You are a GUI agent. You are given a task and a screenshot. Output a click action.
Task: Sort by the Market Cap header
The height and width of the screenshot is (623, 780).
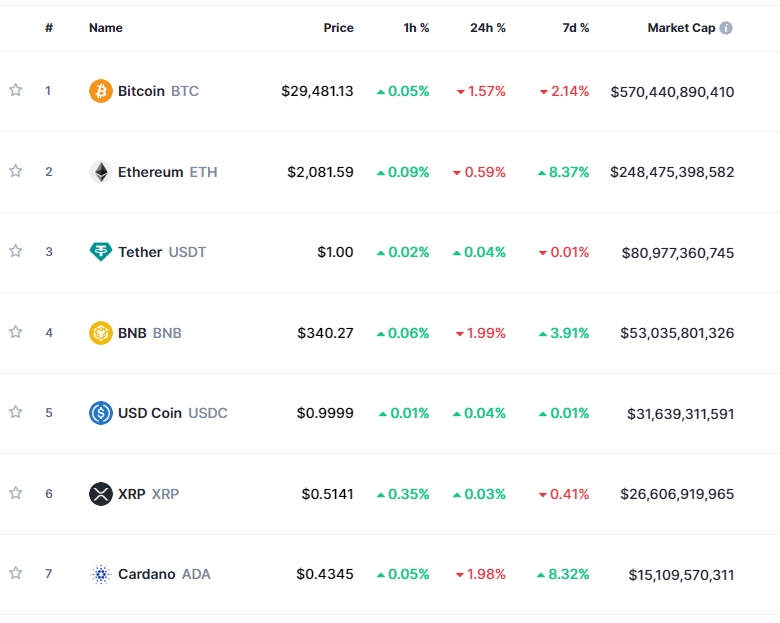pyautogui.click(x=681, y=28)
